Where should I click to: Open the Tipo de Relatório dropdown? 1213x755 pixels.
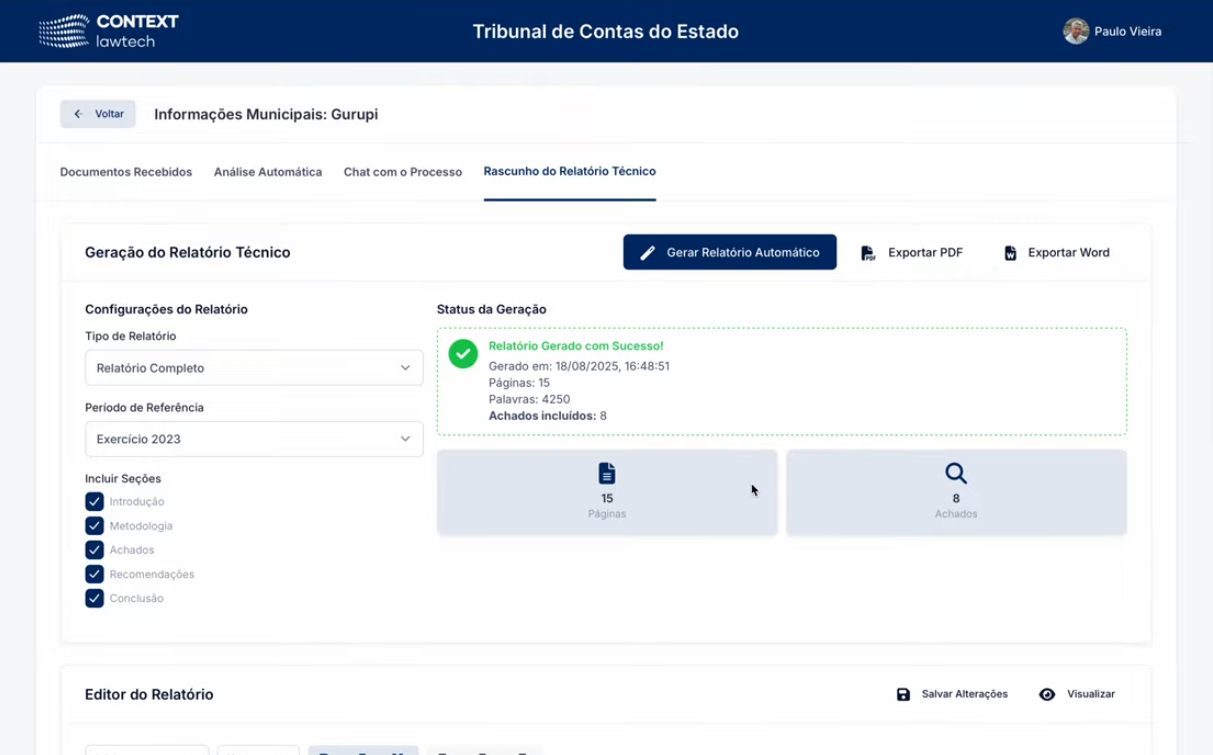[x=253, y=367]
